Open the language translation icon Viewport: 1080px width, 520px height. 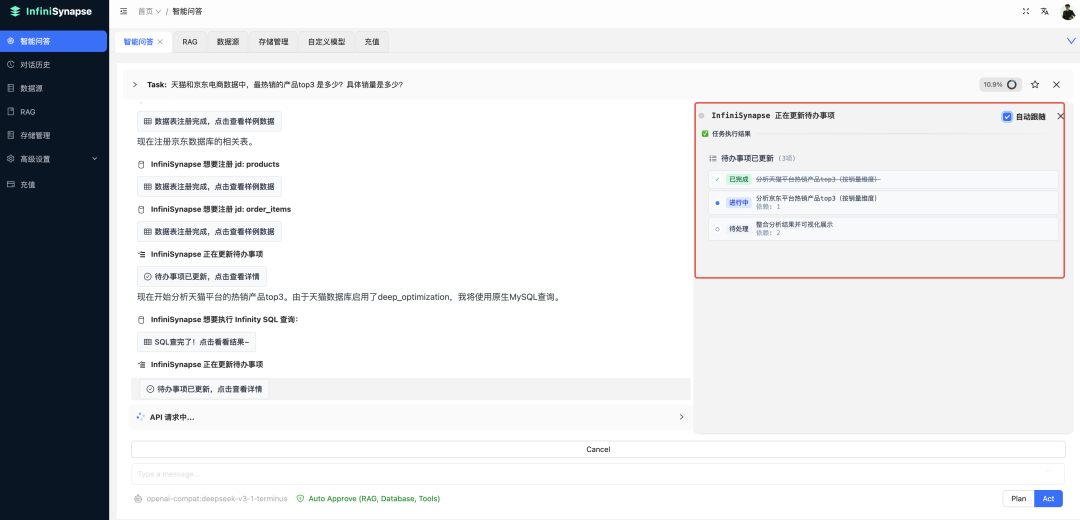(1045, 11)
